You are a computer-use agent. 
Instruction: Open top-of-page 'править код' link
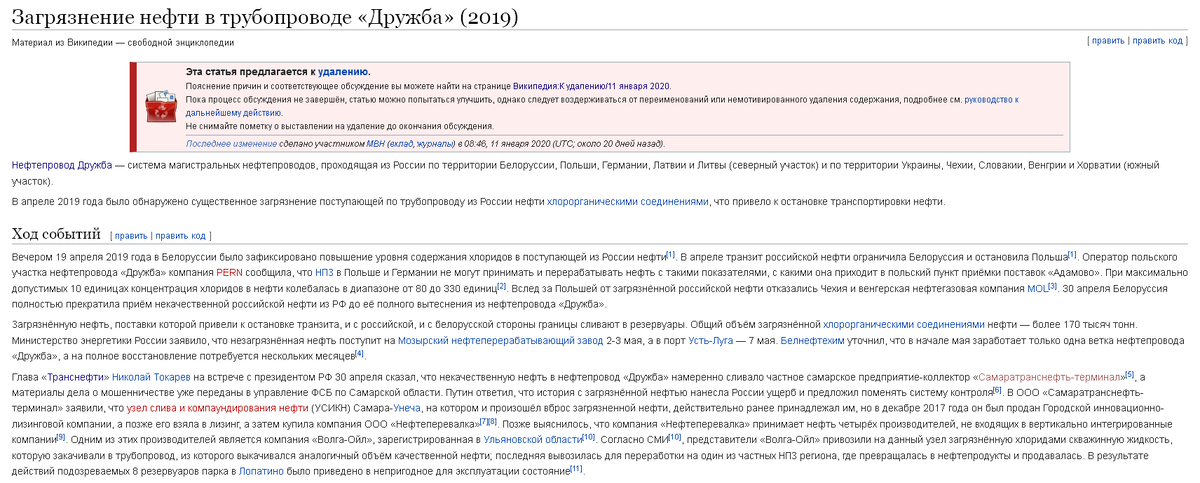coord(1157,41)
